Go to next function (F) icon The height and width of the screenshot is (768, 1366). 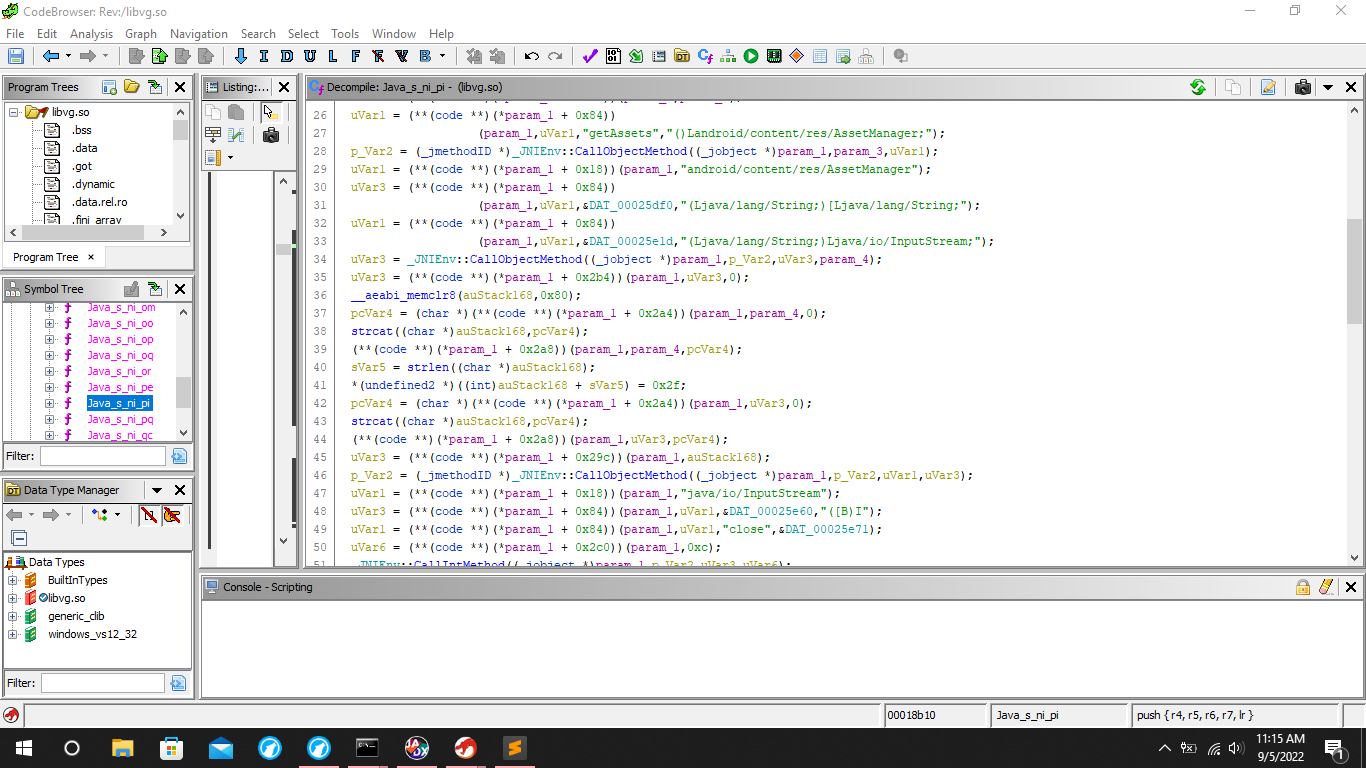point(355,57)
